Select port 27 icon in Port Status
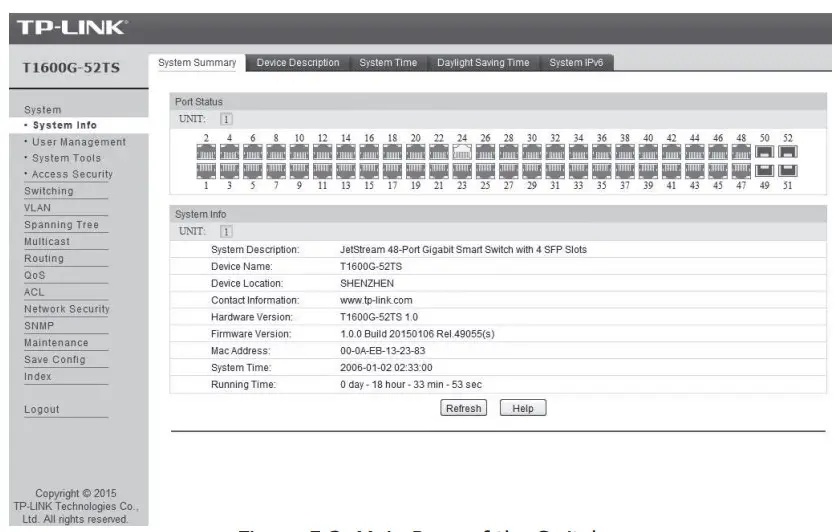 [509, 171]
